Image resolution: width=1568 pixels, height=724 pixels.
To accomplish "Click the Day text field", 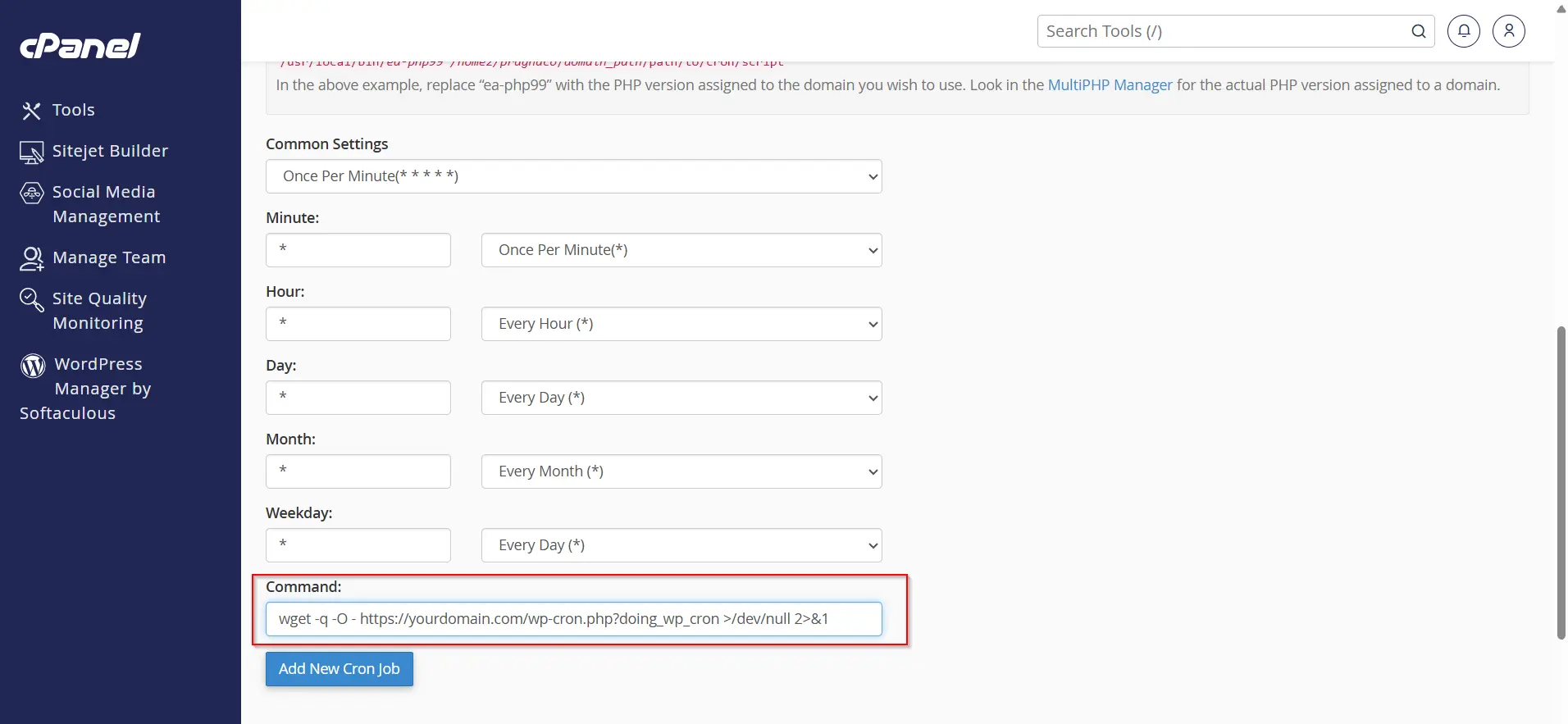I will pyautogui.click(x=358, y=398).
